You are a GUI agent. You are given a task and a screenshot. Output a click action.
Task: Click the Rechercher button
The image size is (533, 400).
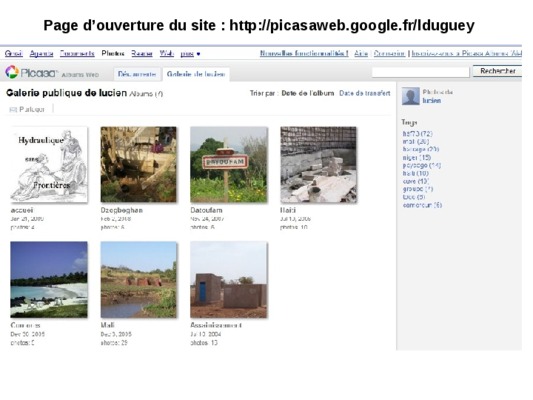coord(497,71)
